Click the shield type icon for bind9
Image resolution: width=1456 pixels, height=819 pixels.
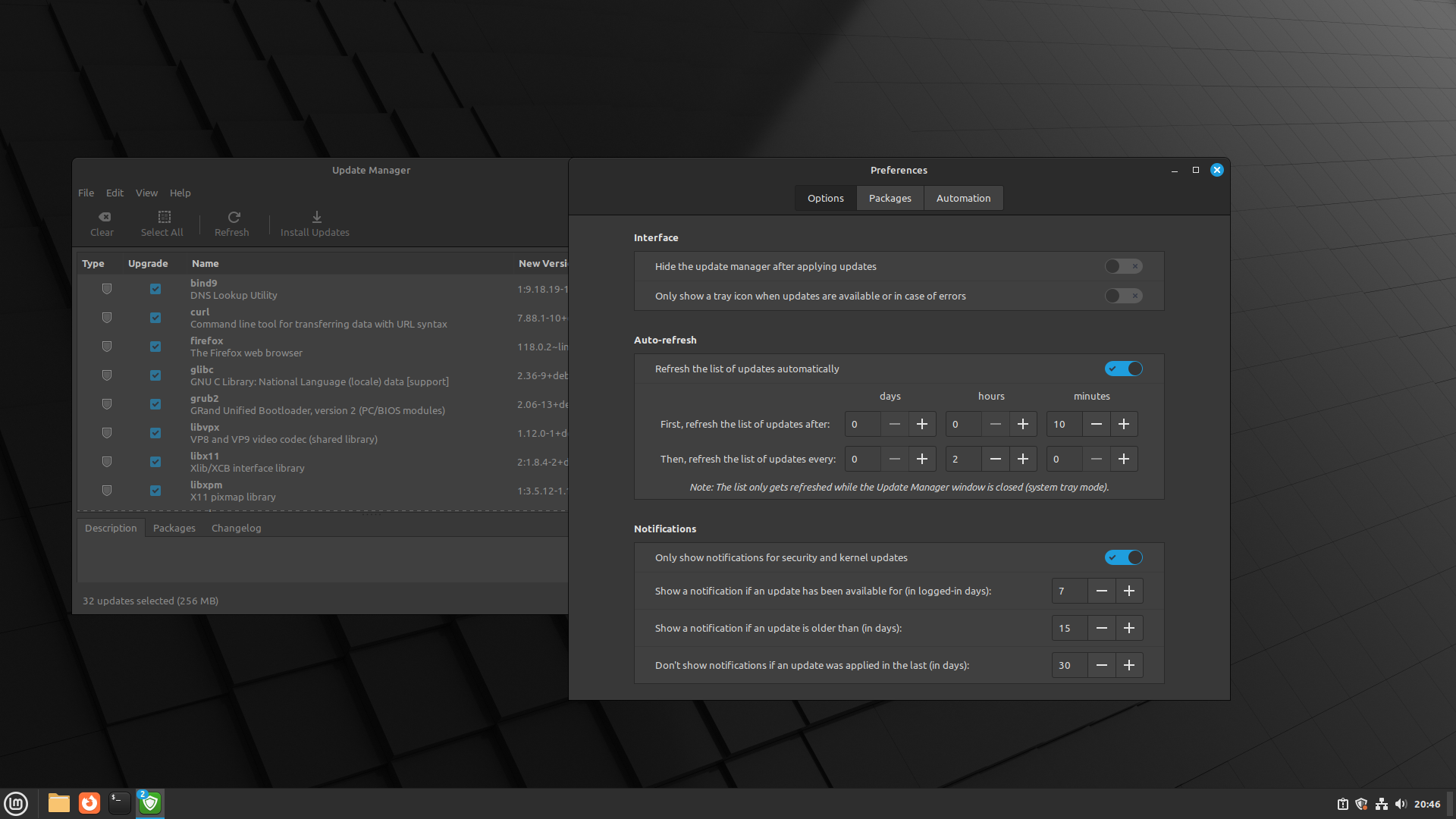click(107, 289)
